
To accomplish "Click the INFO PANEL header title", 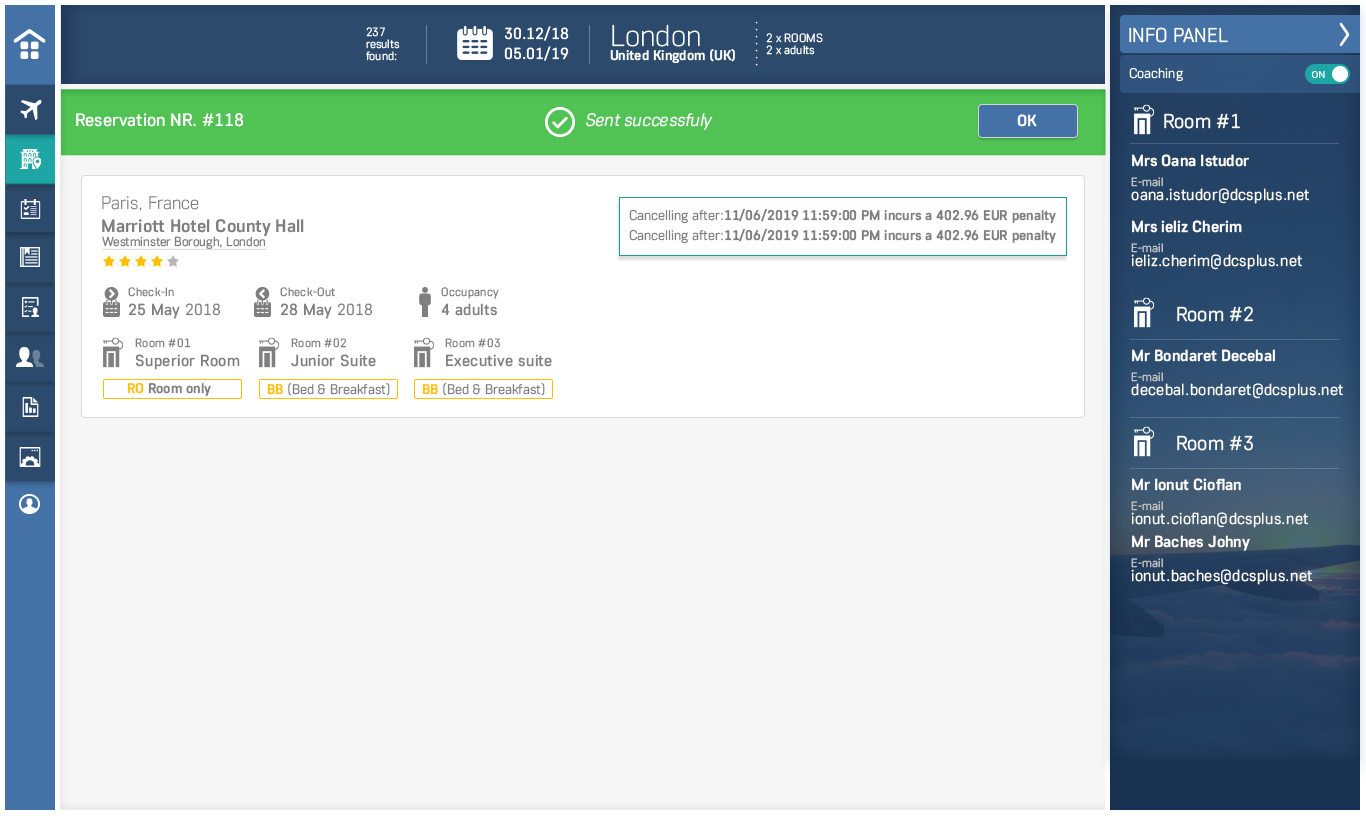I will point(1178,35).
